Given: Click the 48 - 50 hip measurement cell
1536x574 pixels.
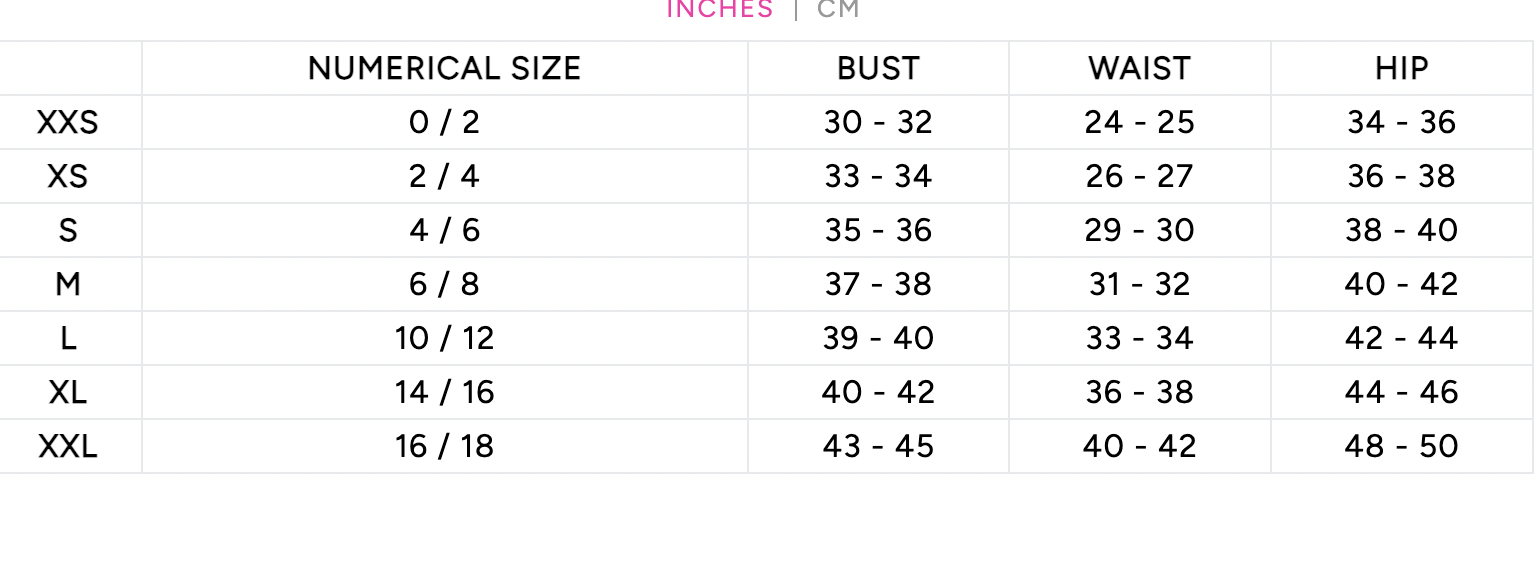Looking at the screenshot, I should click(x=1402, y=446).
